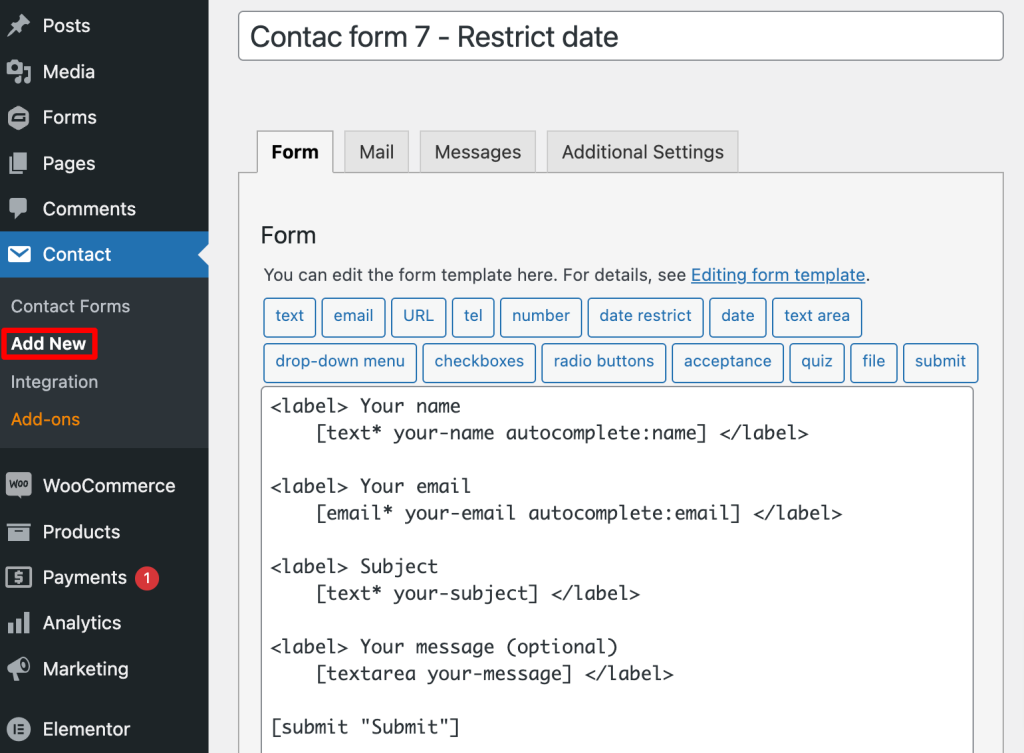The image size is (1024, 753).
Task: Insert a date restrict tag
Action: 645,317
